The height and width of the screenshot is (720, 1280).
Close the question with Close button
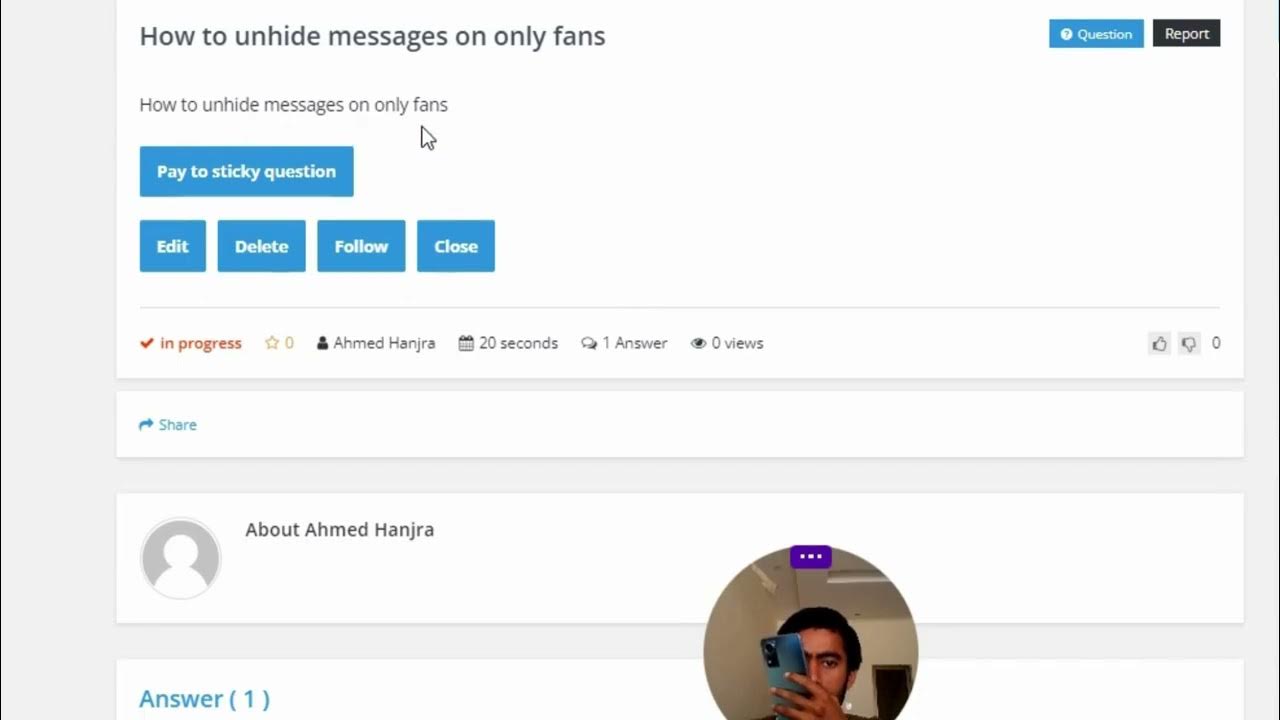[x=456, y=246]
